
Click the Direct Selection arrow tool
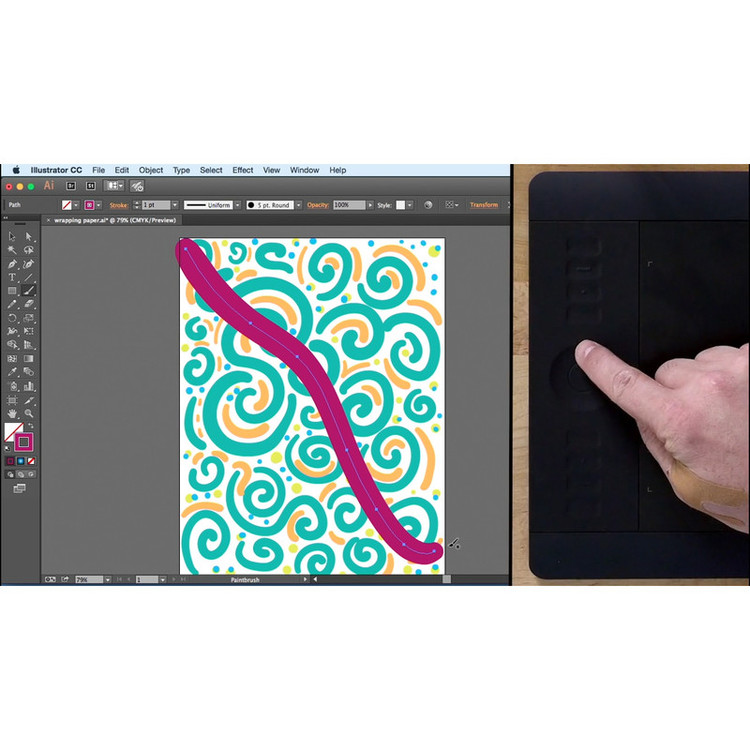tap(29, 236)
